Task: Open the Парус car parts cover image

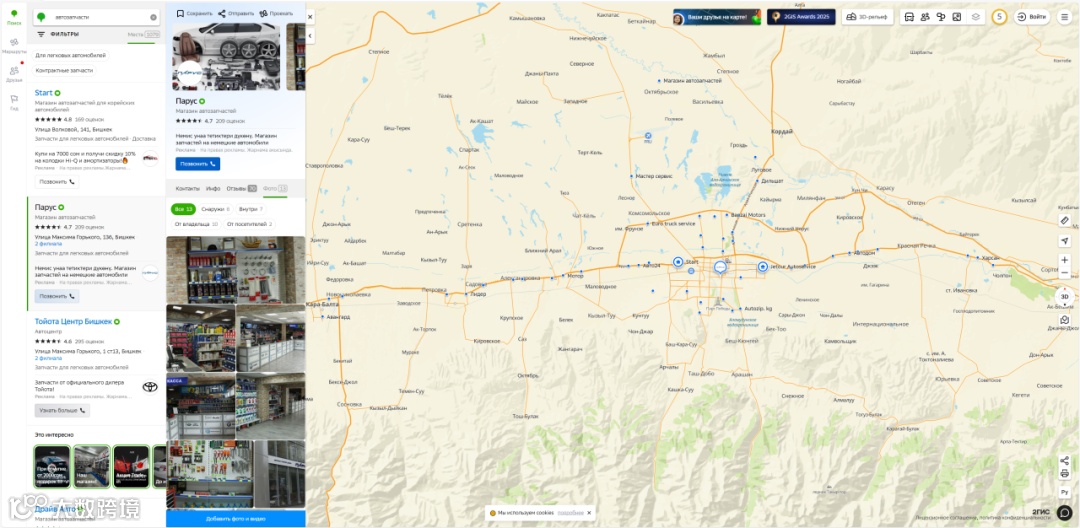Action: [227, 56]
